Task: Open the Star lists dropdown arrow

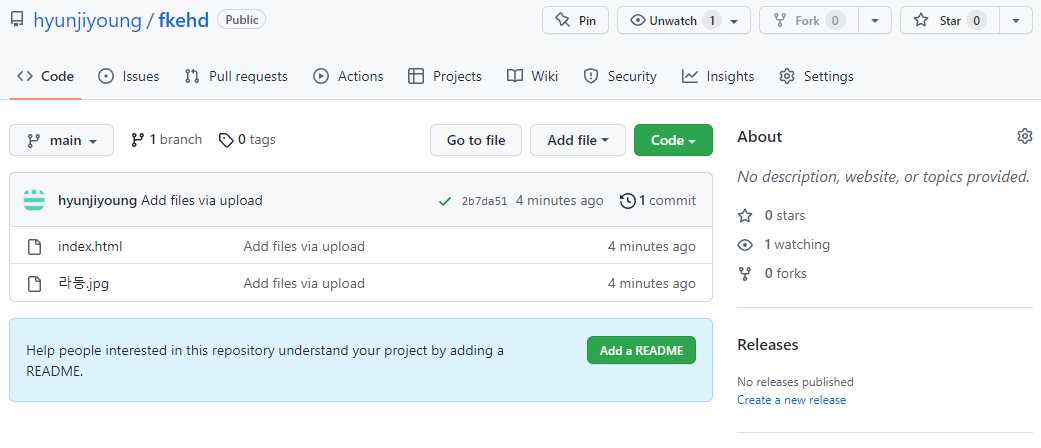Action: (1016, 21)
